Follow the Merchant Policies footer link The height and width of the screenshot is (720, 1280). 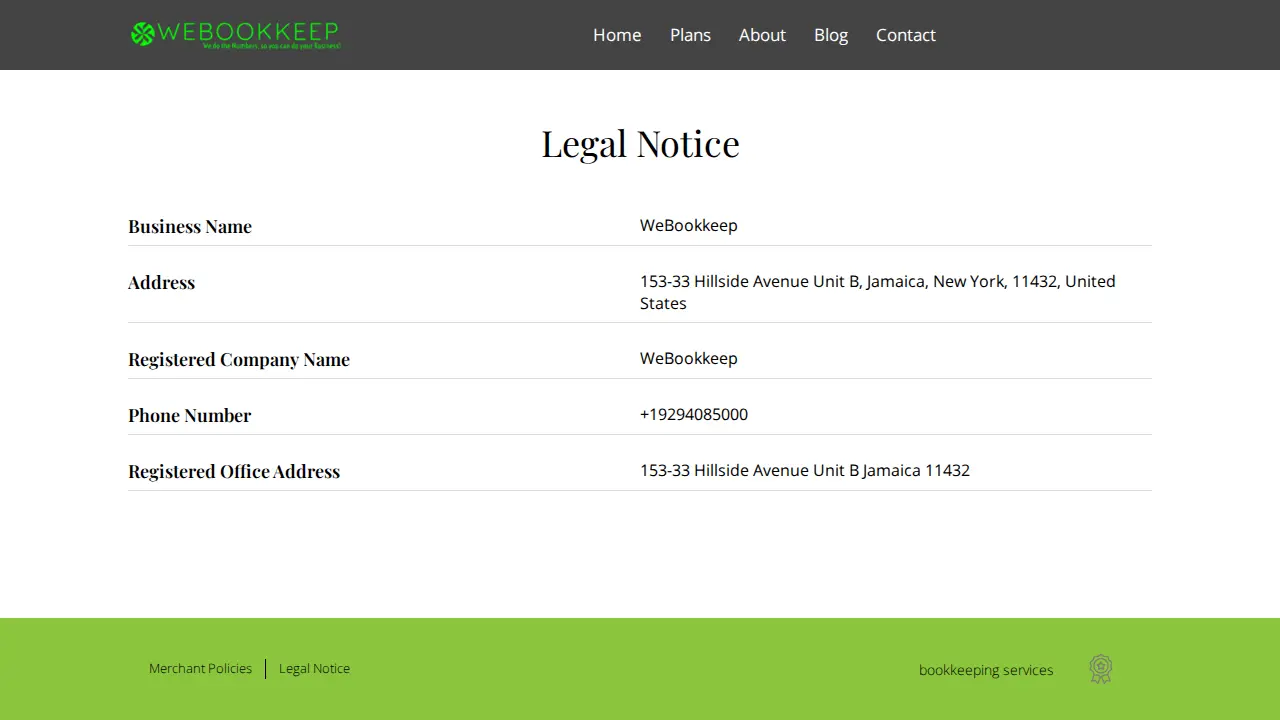[x=200, y=668]
